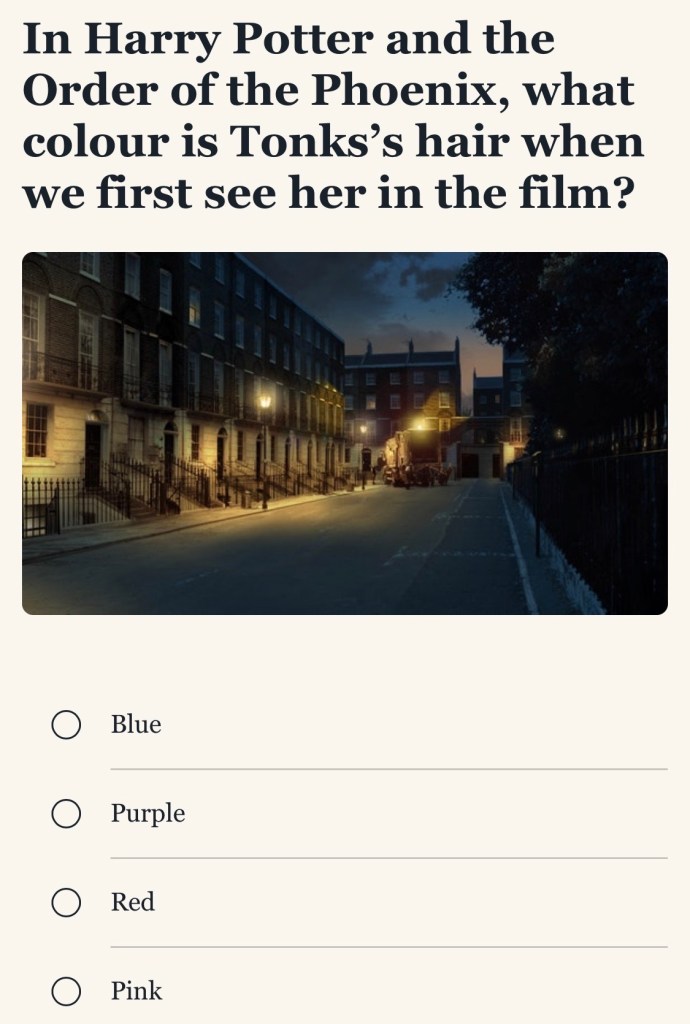Screen dimensions: 690x1024
Task: Tap the 'Red' answer label text
Action: click(x=133, y=903)
